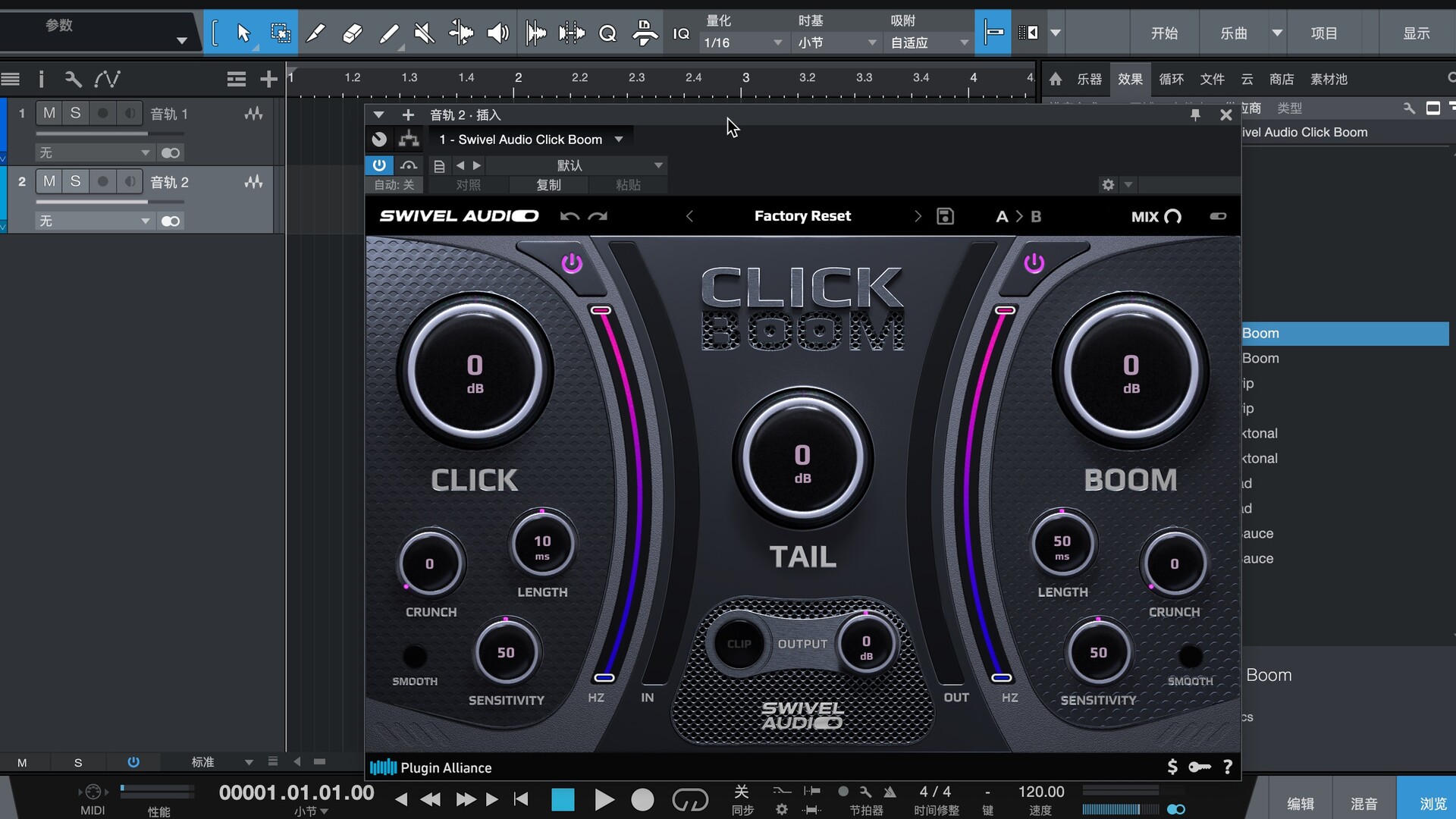Click the 显示 button
This screenshot has height=819, width=1456.
click(x=1416, y=33)
